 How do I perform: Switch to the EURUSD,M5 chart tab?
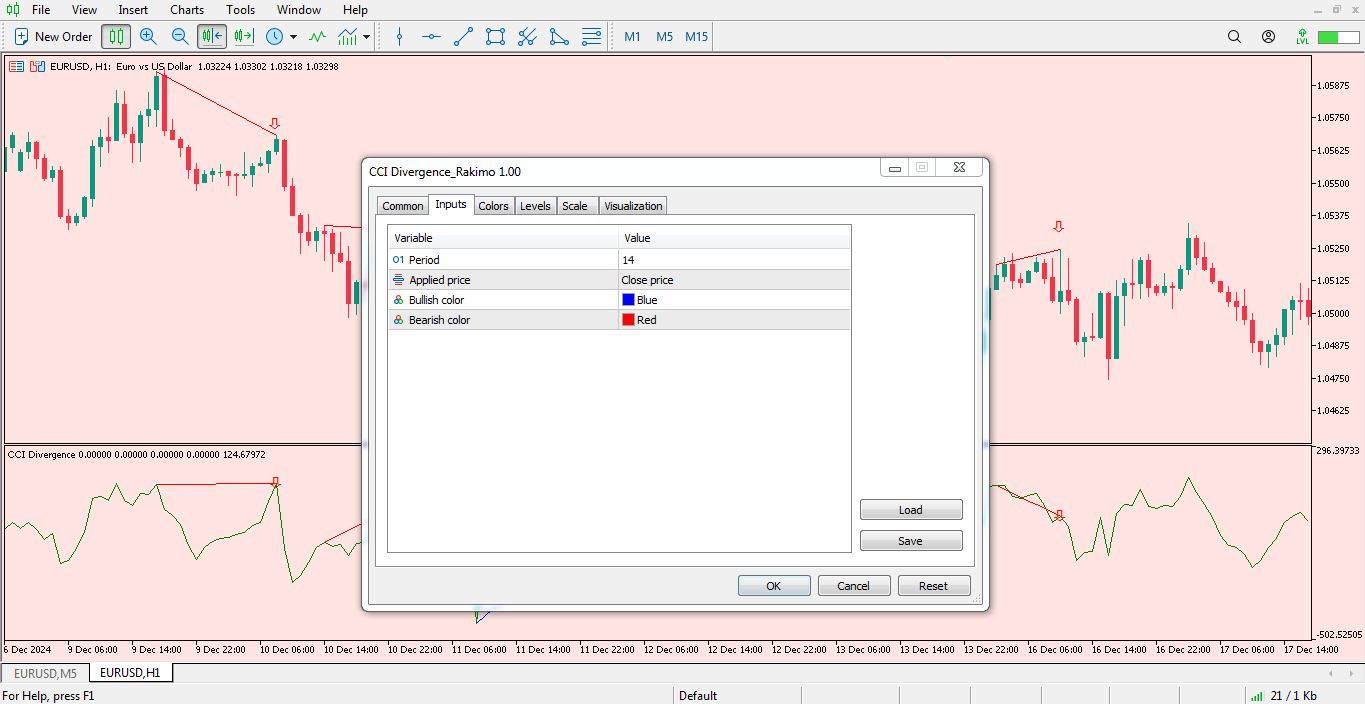[46, 673]
